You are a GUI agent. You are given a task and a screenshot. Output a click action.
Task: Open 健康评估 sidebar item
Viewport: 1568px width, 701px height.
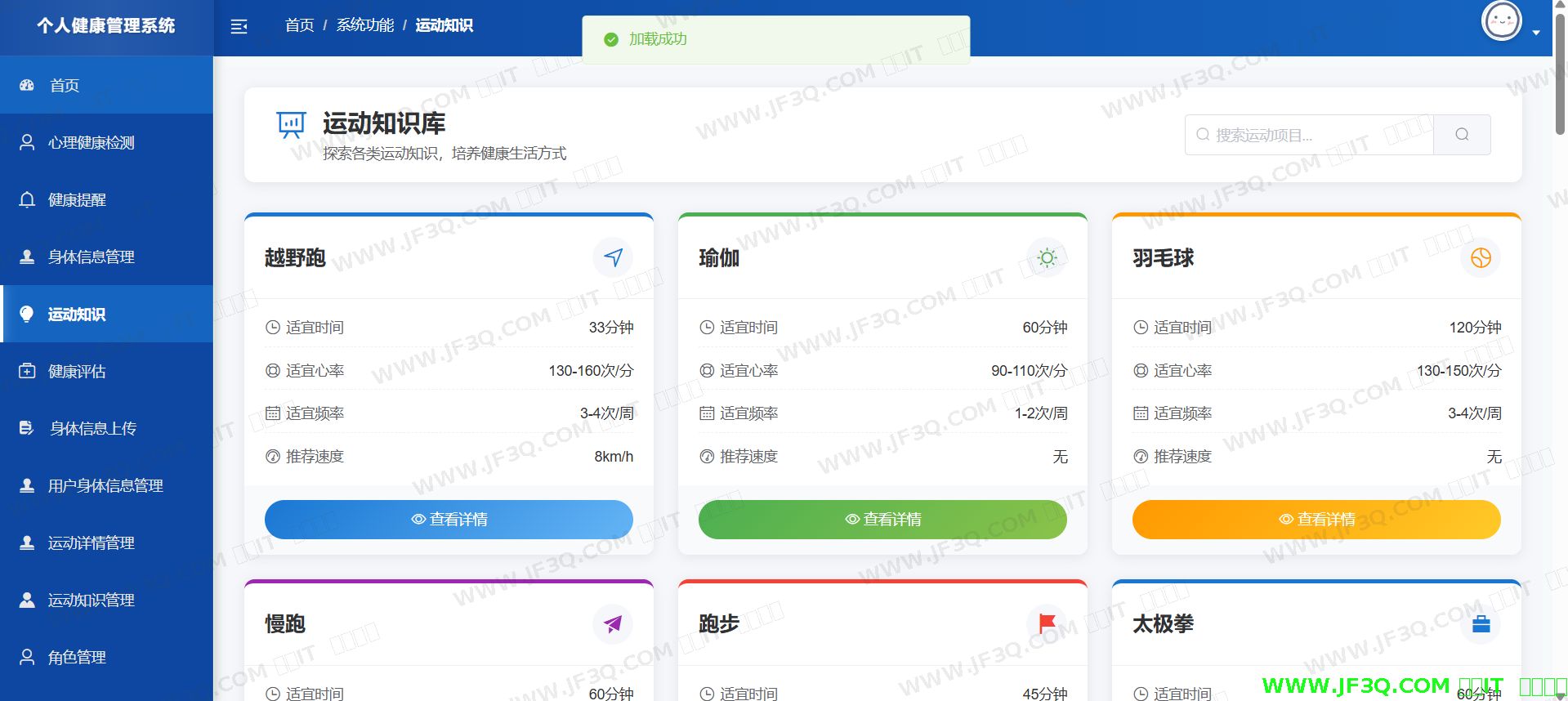[x=77, y=372]
